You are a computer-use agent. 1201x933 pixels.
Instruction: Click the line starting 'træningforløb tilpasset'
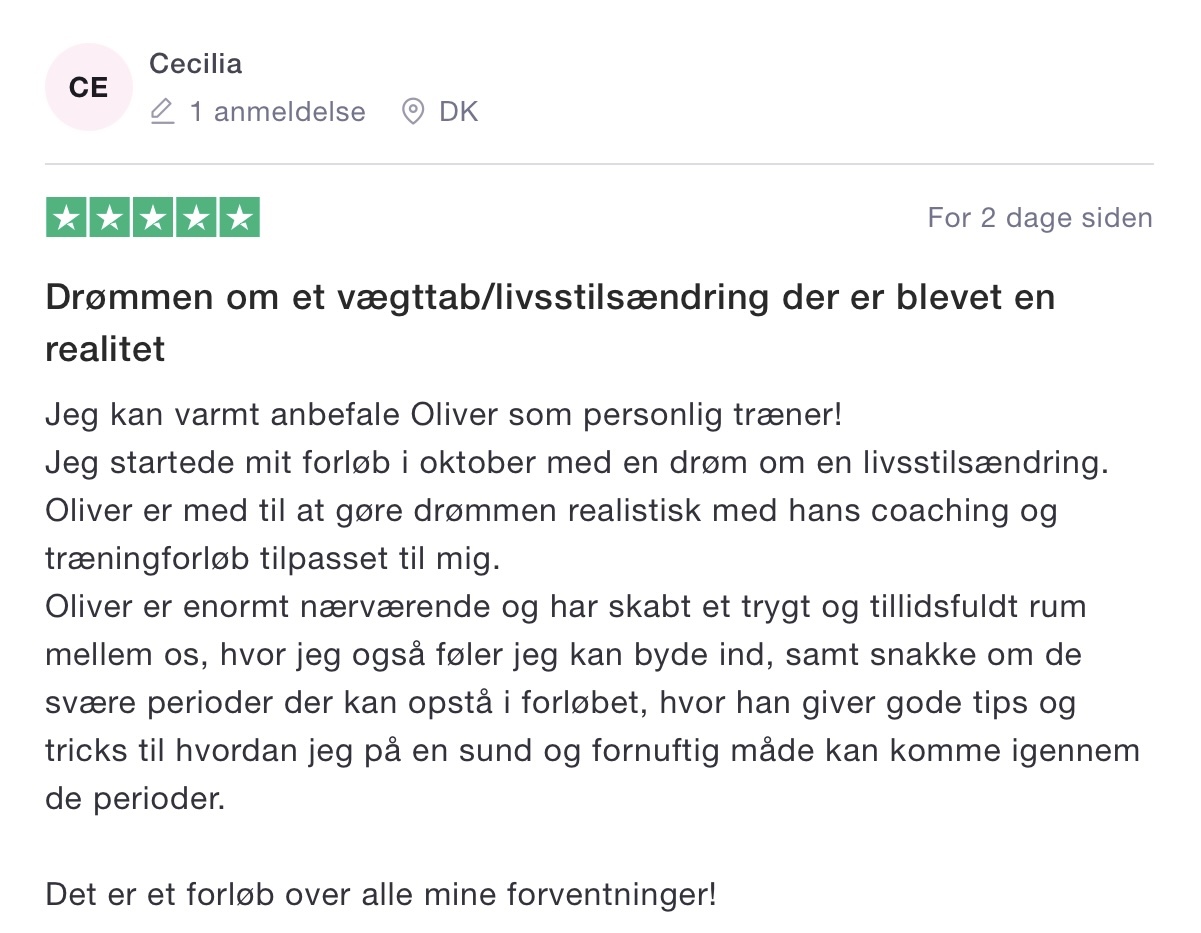click(272, 559)
